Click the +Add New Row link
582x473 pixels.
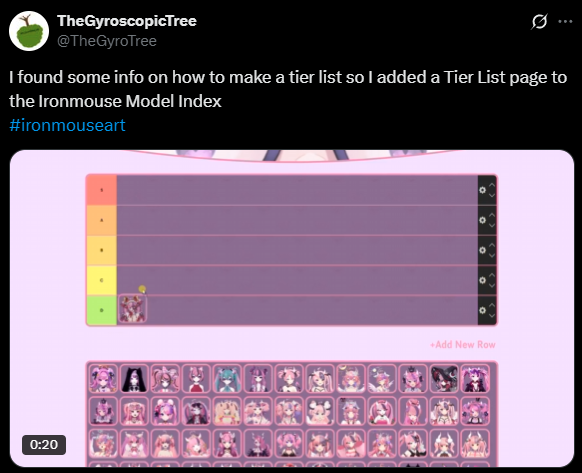pos(462,345)
